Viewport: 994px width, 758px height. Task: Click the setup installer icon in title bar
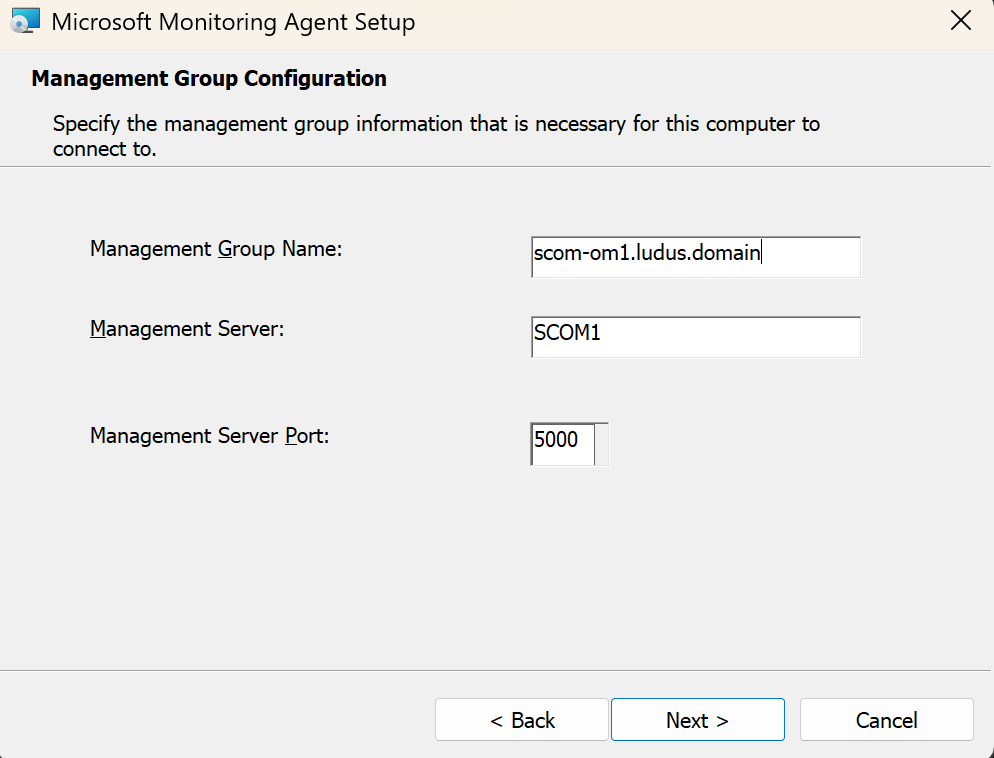[26, 21]
